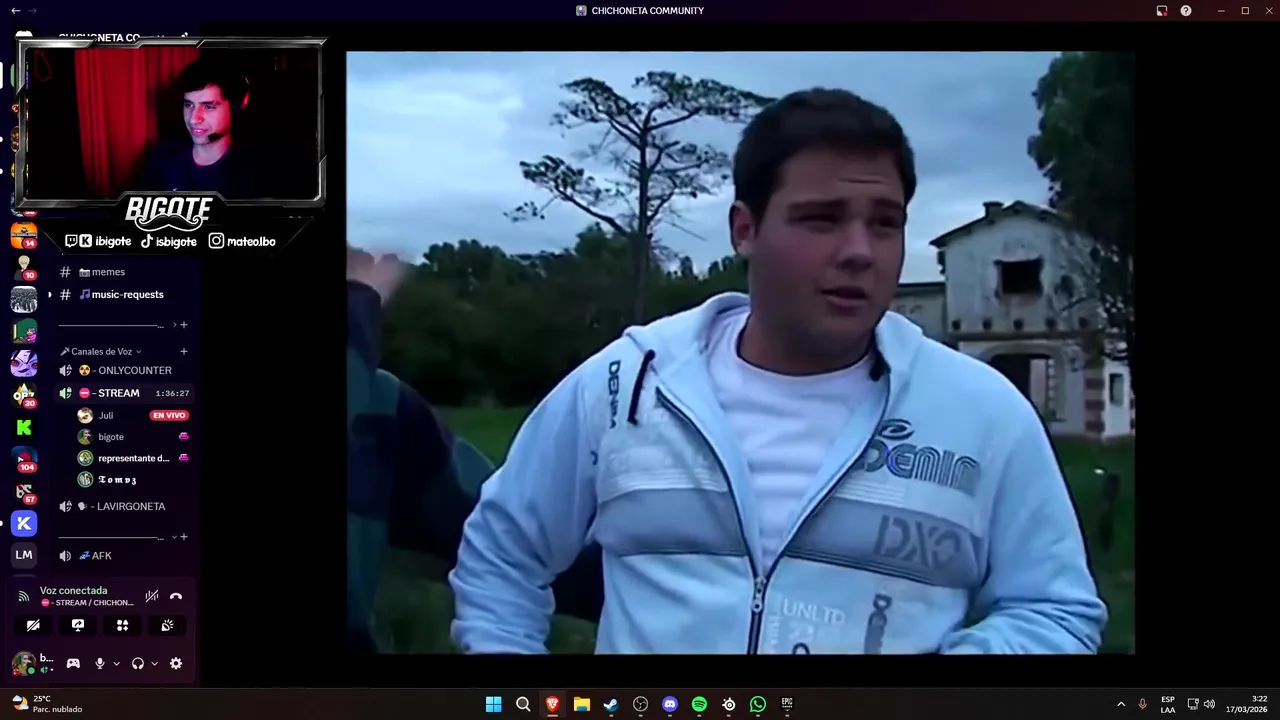1280x720 pixels.
Task: Open server with 14 notifications badge
Action: coord(24,236)
